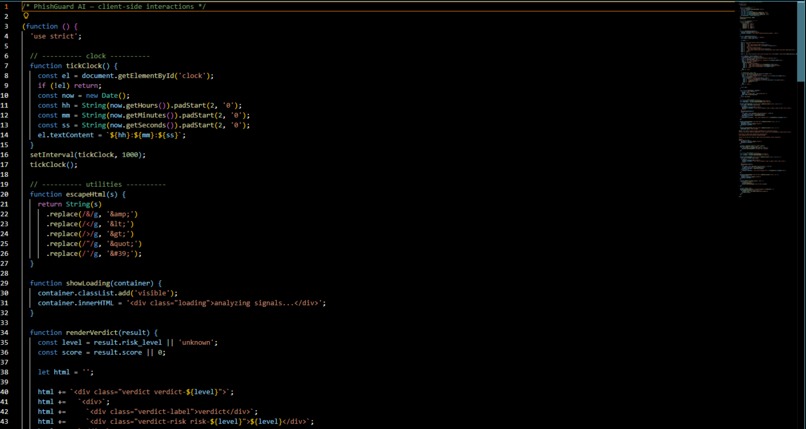Click the vertical scrollbar thumb
Screen dimensions: 806x429
801,42
